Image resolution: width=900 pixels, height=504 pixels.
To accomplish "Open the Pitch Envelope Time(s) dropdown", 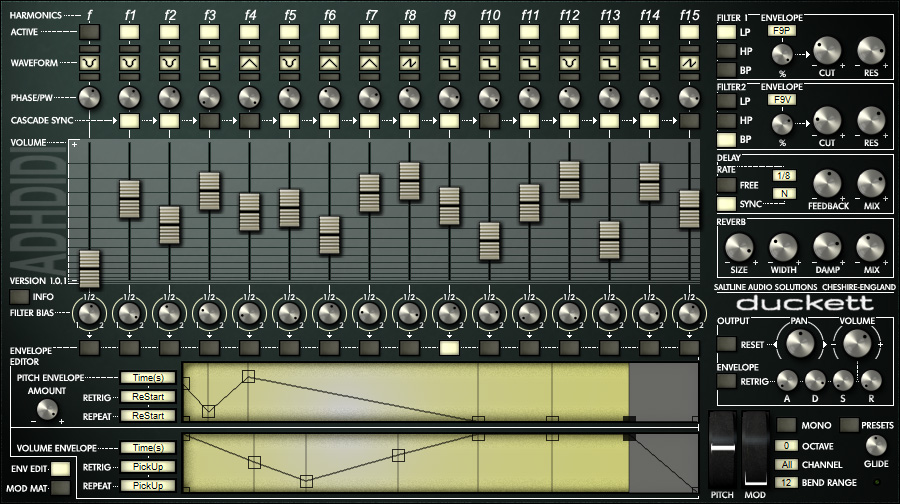I will pos(148,378).
